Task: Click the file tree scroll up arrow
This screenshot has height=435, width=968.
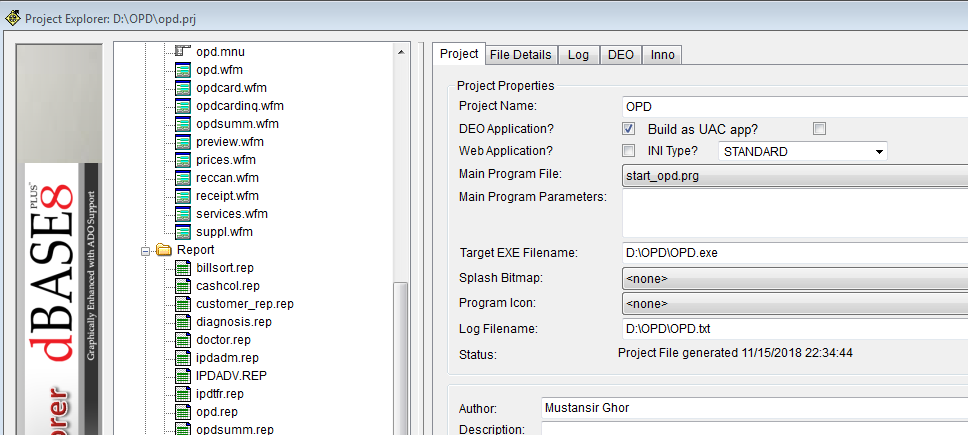Action: (401, 52)
